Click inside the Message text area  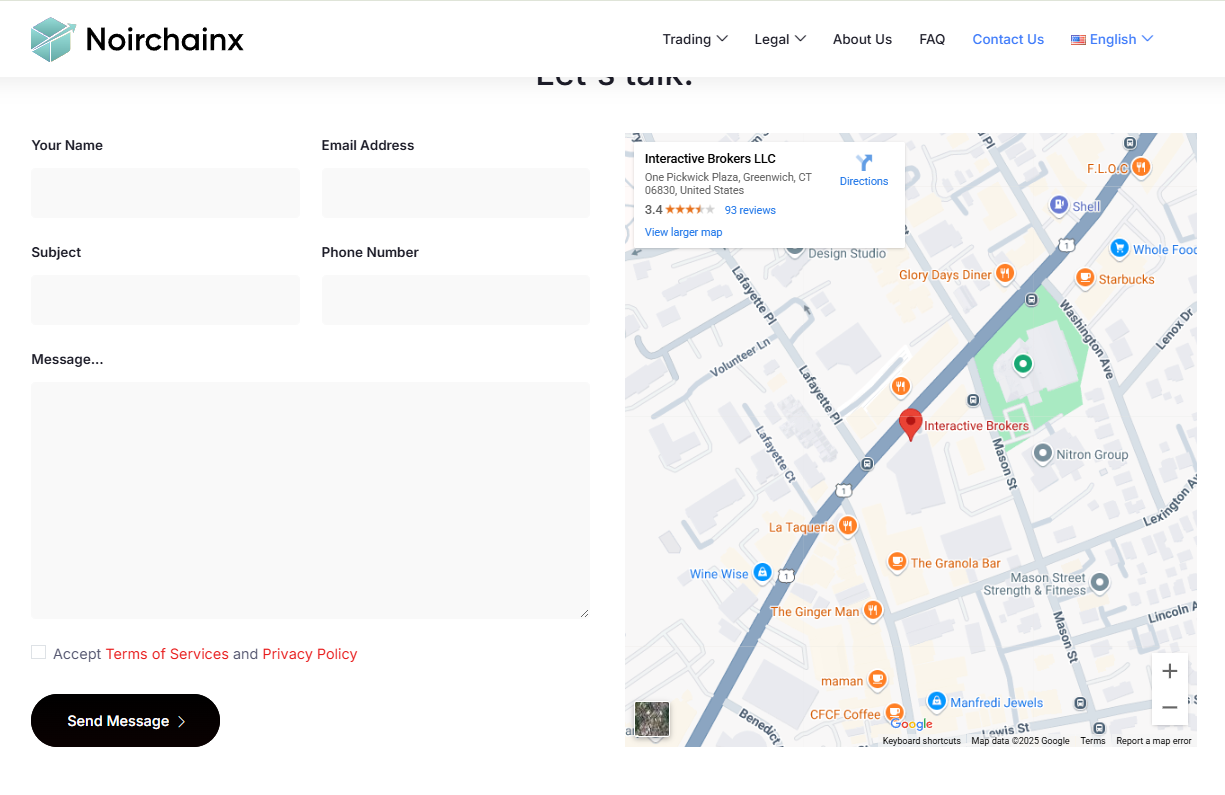[x=310, y=500]
